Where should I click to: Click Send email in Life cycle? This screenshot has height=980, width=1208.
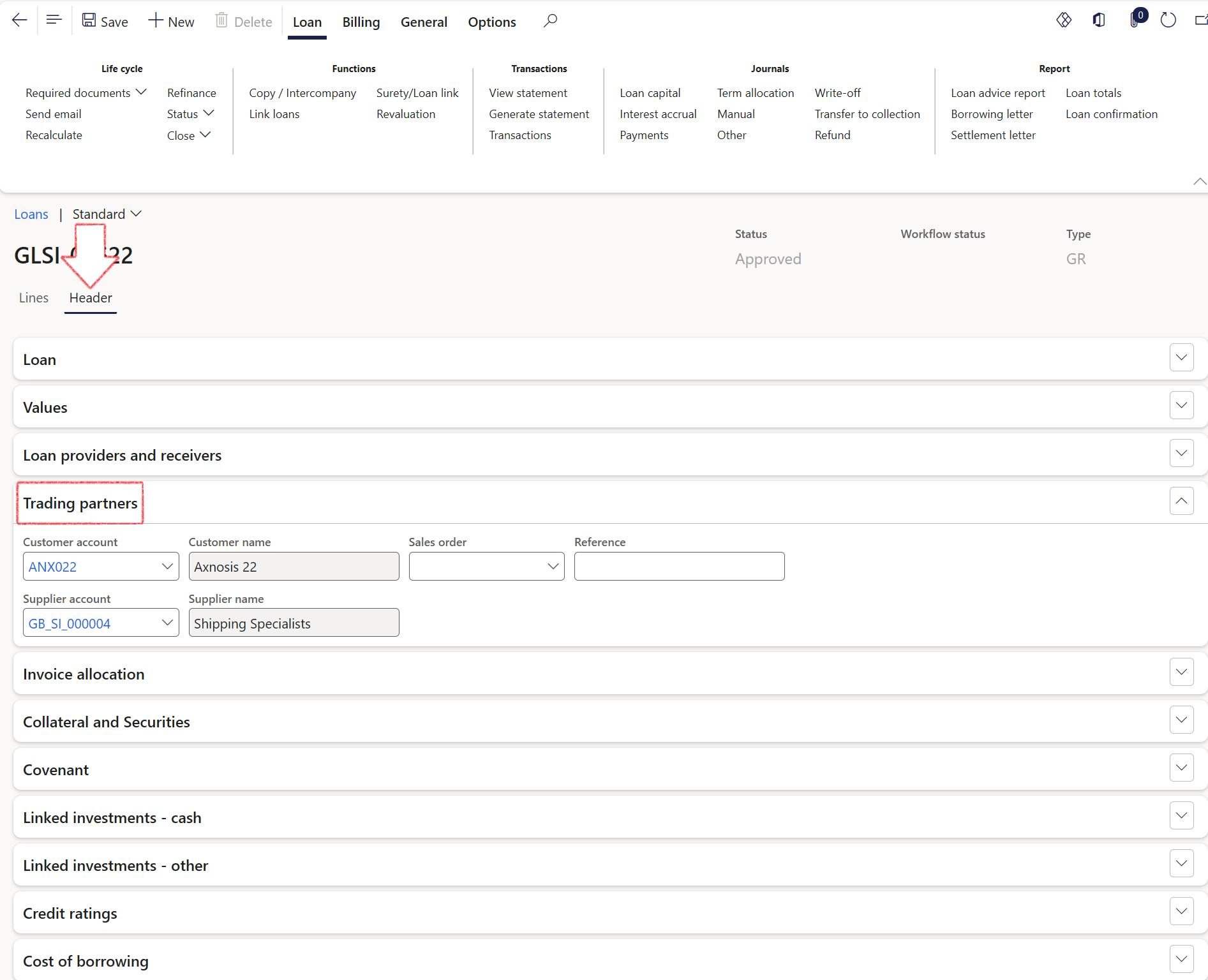(x=54, y=114)
